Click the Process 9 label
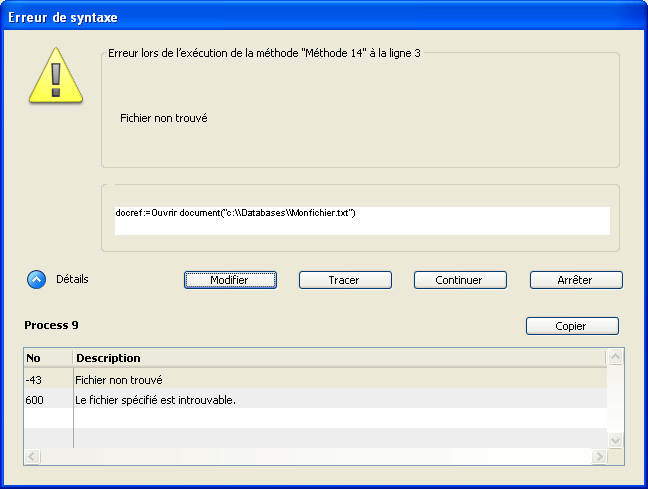648x489 pixels. tap(51, 326)
